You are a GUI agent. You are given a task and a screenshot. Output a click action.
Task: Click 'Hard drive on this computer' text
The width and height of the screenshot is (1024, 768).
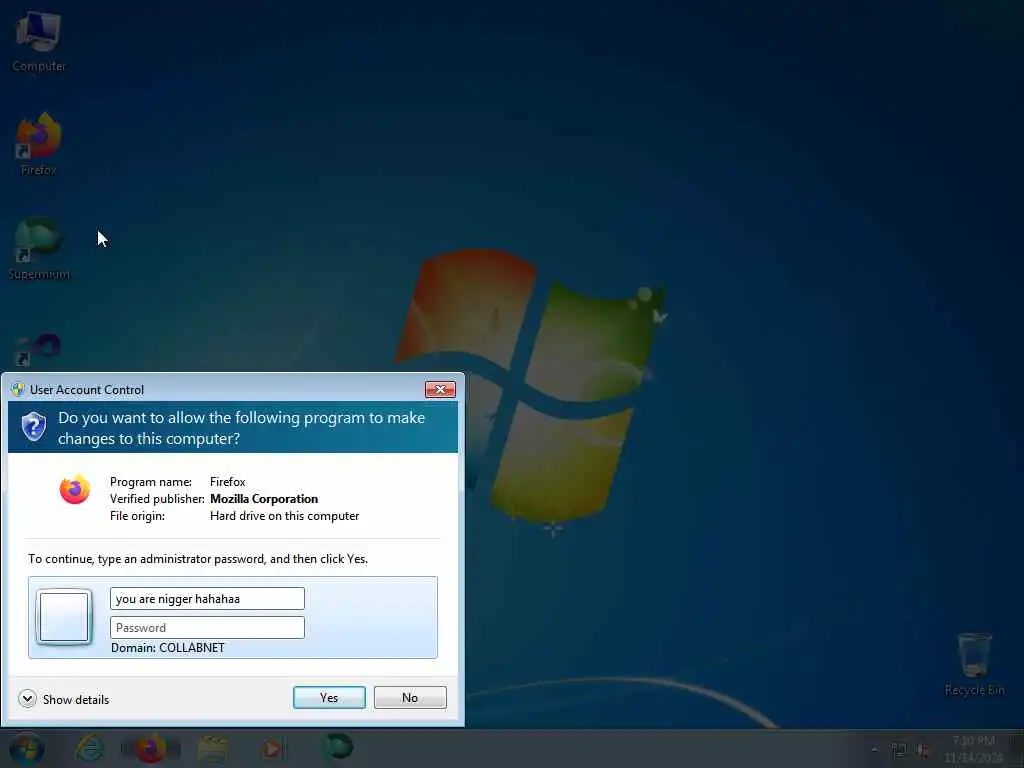284,516
